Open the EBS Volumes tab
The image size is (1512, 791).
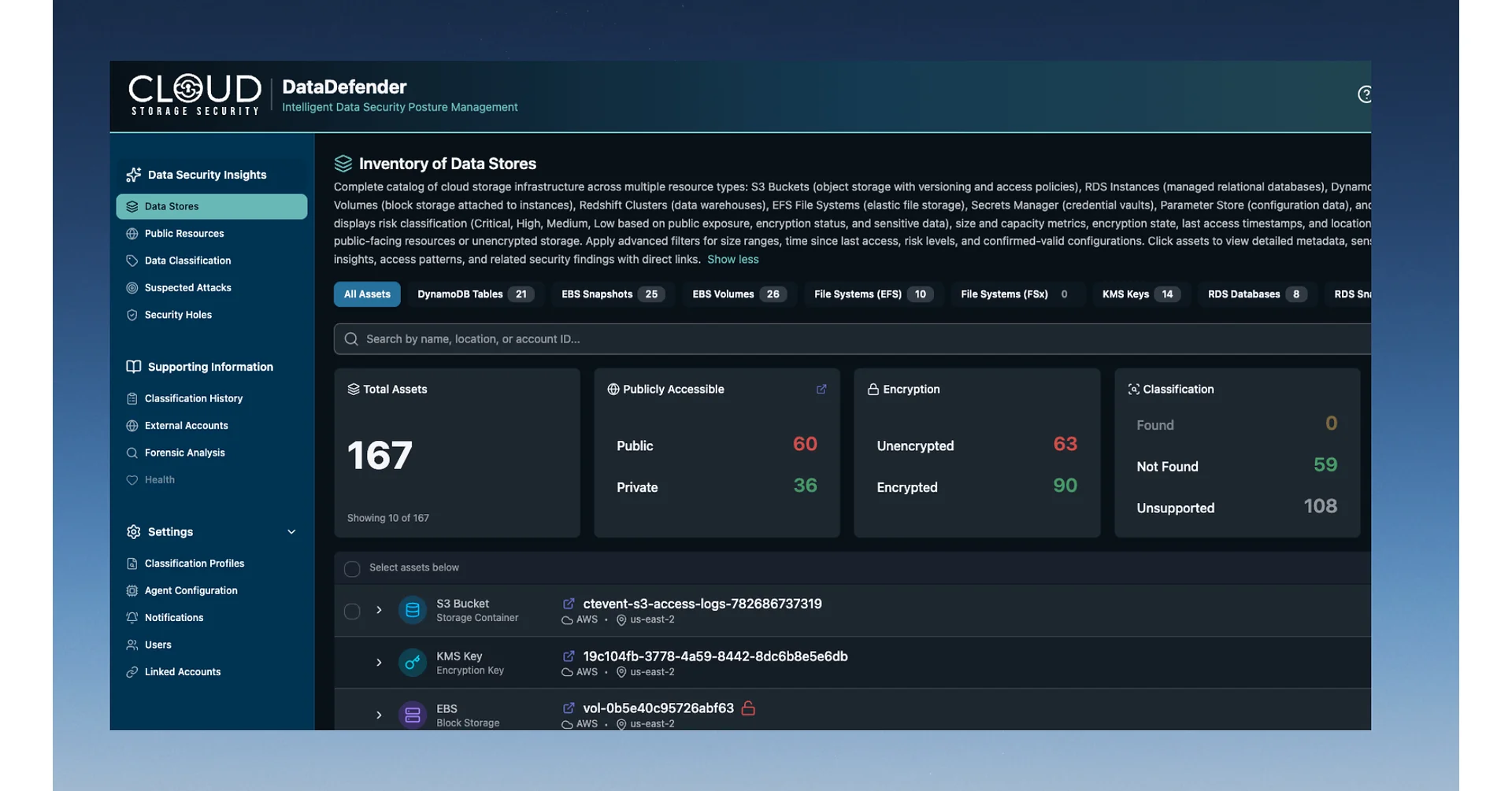pyautogui.click(x=739, y=294)
